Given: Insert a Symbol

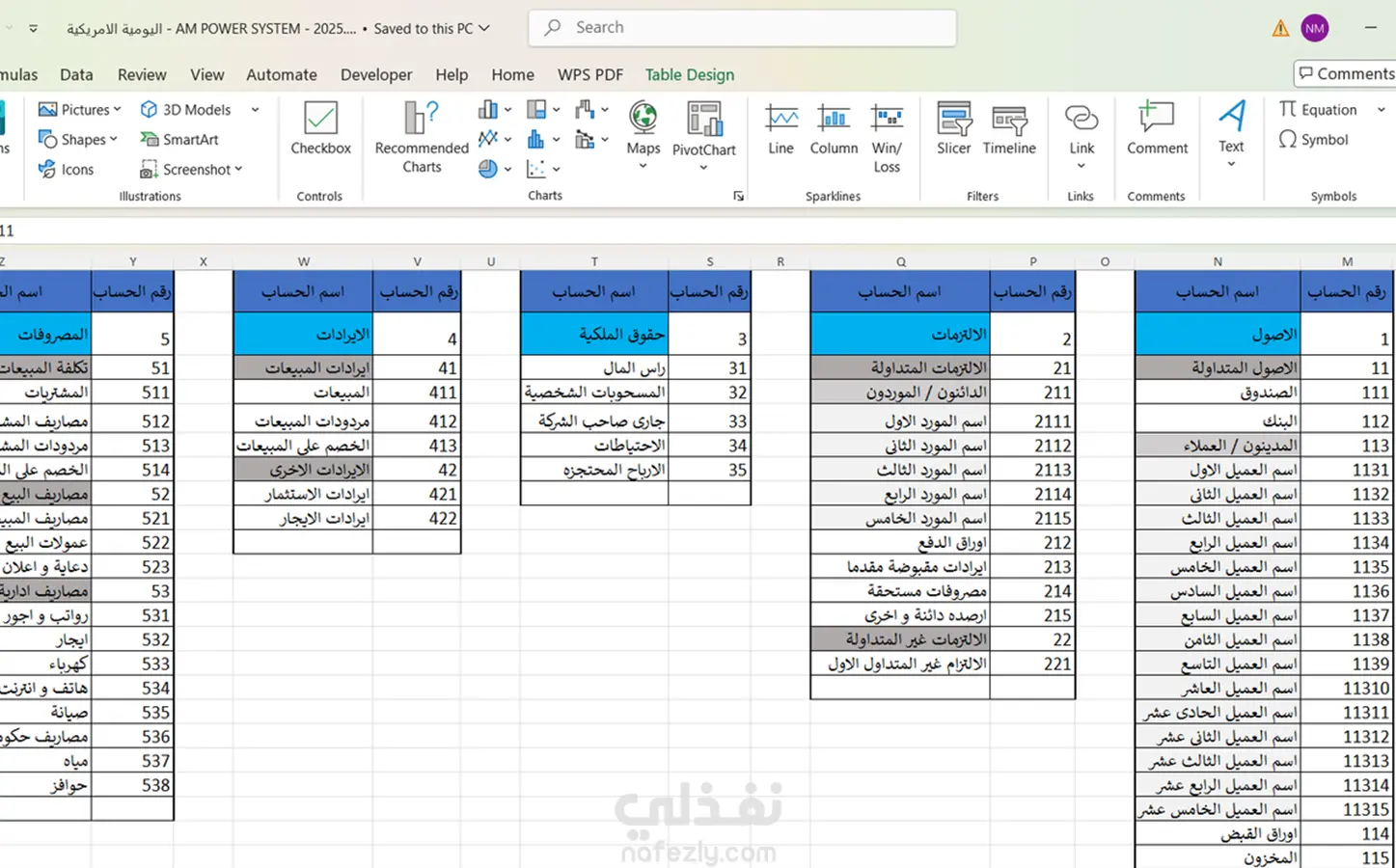Looking at the screenshot, I should point(1313,140).
